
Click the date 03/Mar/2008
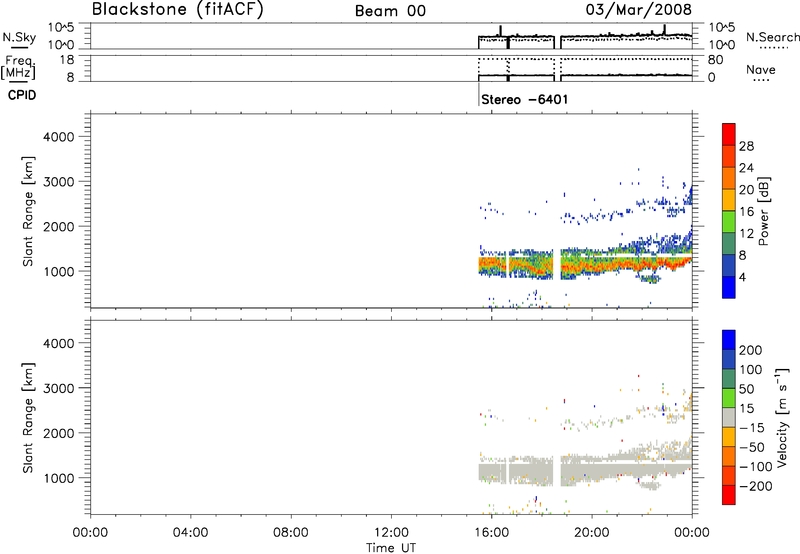coord(638,10)
